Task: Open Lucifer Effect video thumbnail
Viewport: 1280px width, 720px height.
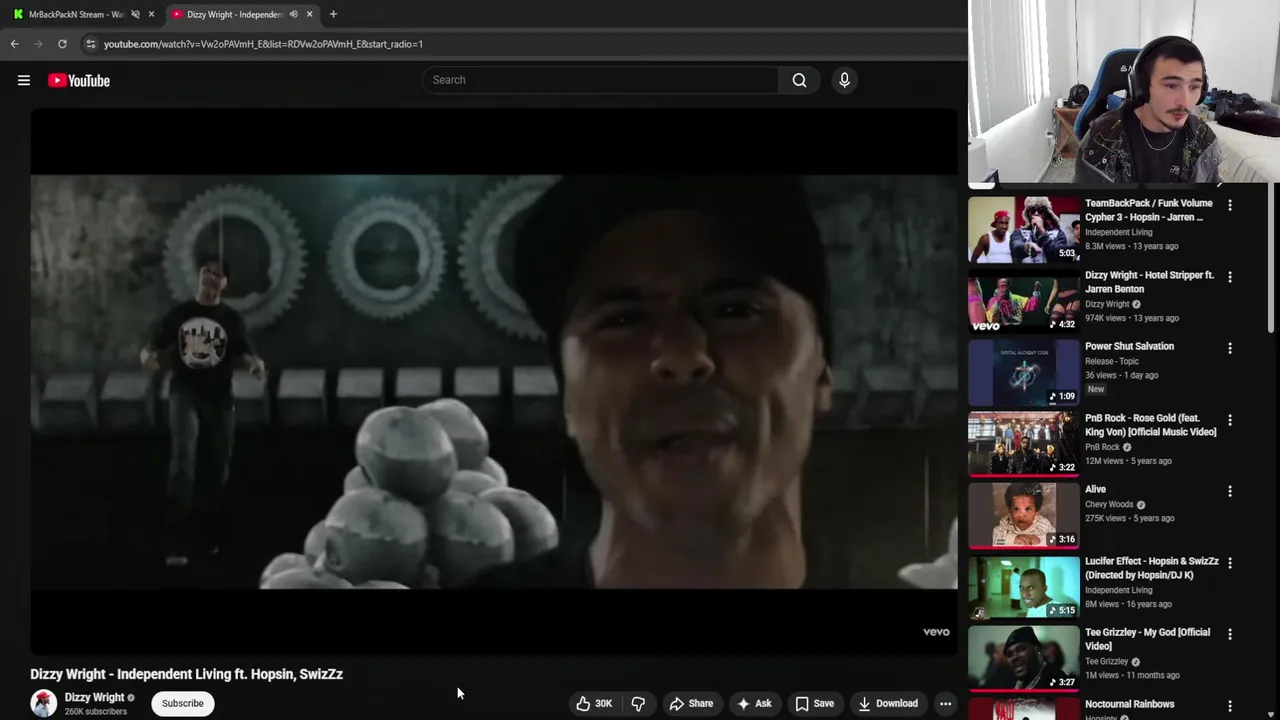Action: 1024,587
